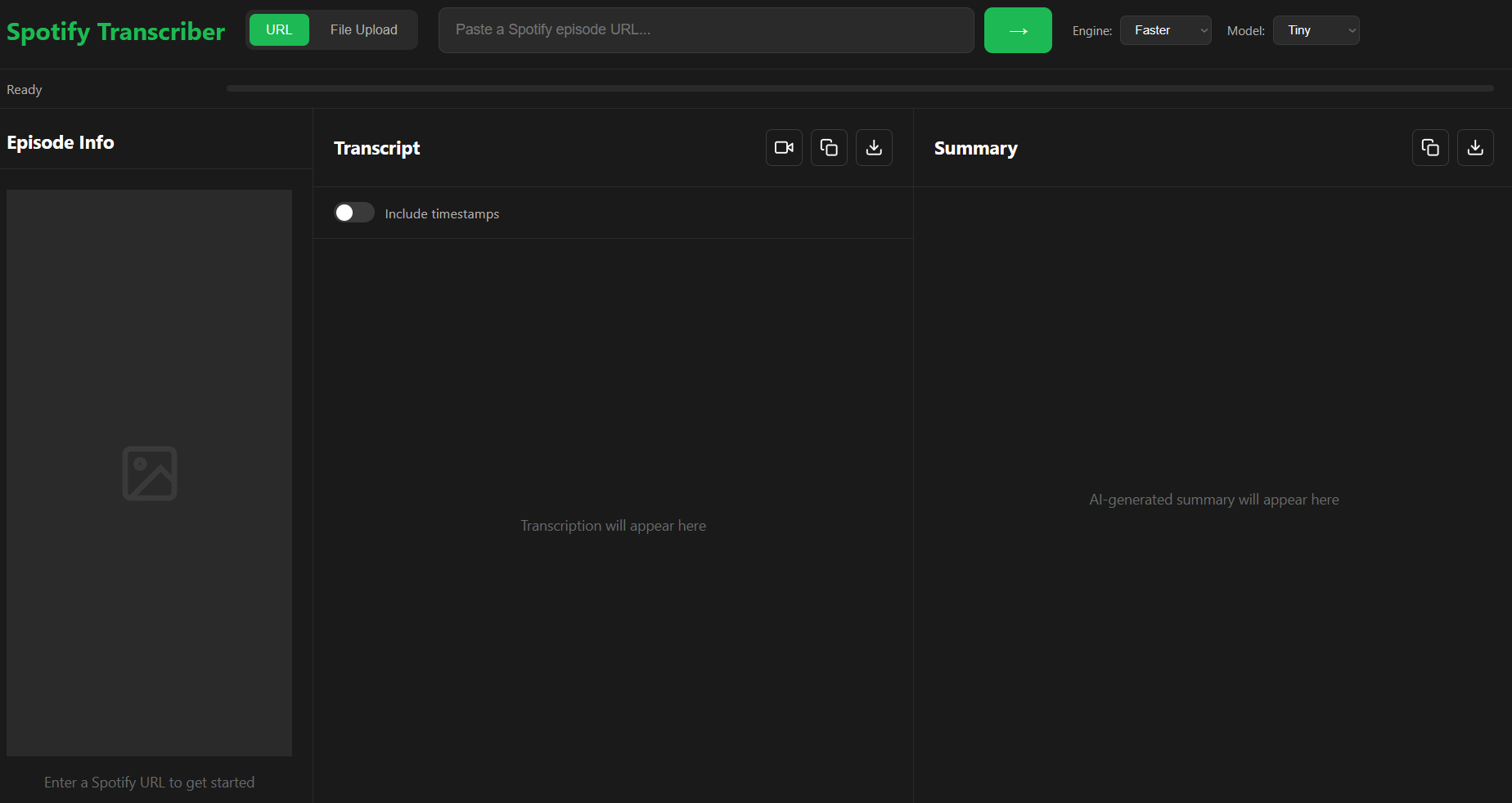Download the transcript via its download icon
This screenshot has width=1512, height=803.
(873, 147)
